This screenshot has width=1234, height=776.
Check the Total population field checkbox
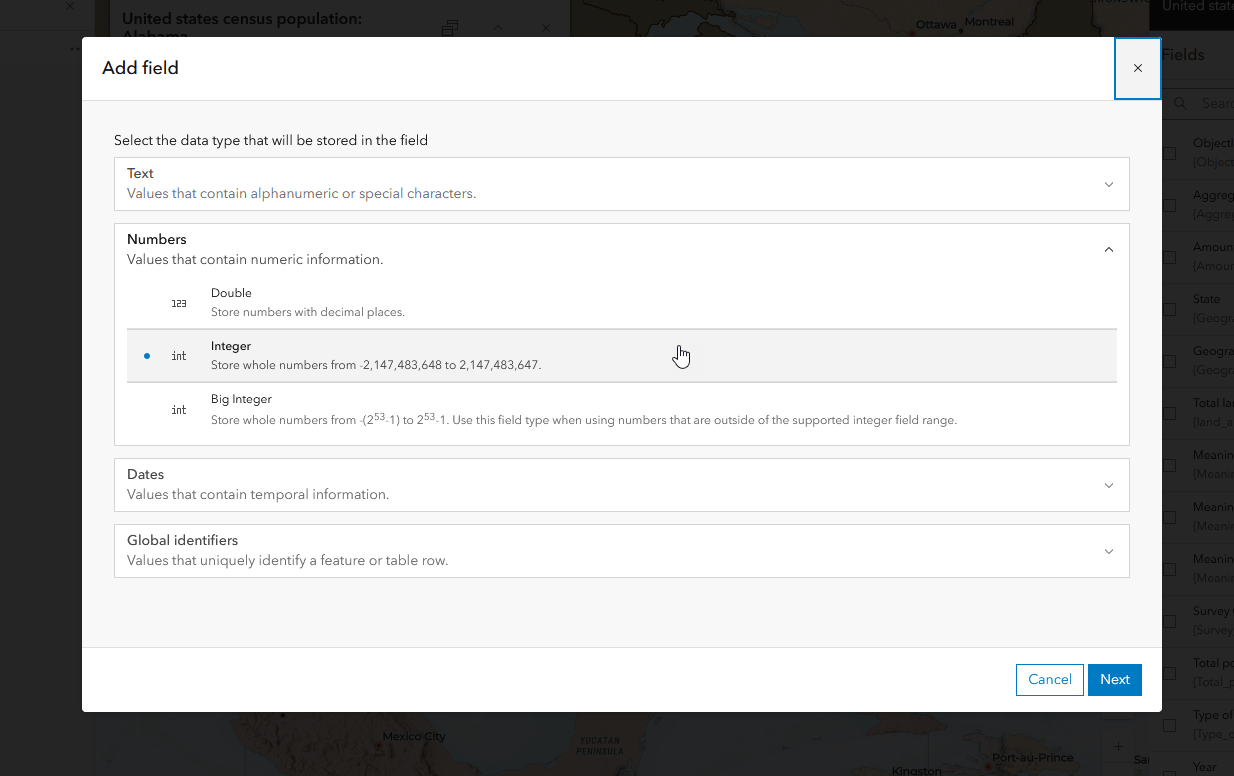(1168, 673)
